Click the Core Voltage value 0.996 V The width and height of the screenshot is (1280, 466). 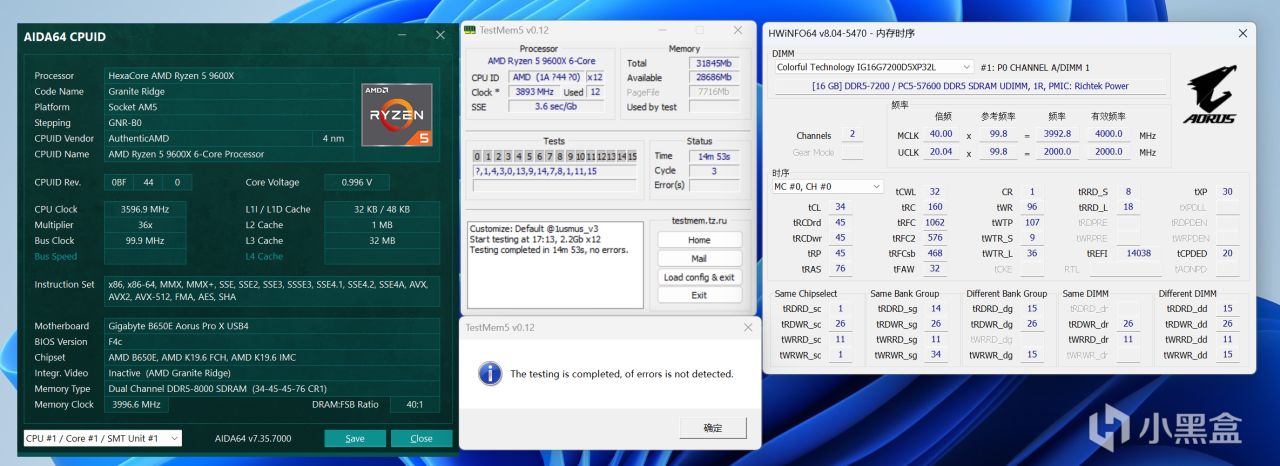click(x=357, y=182)
